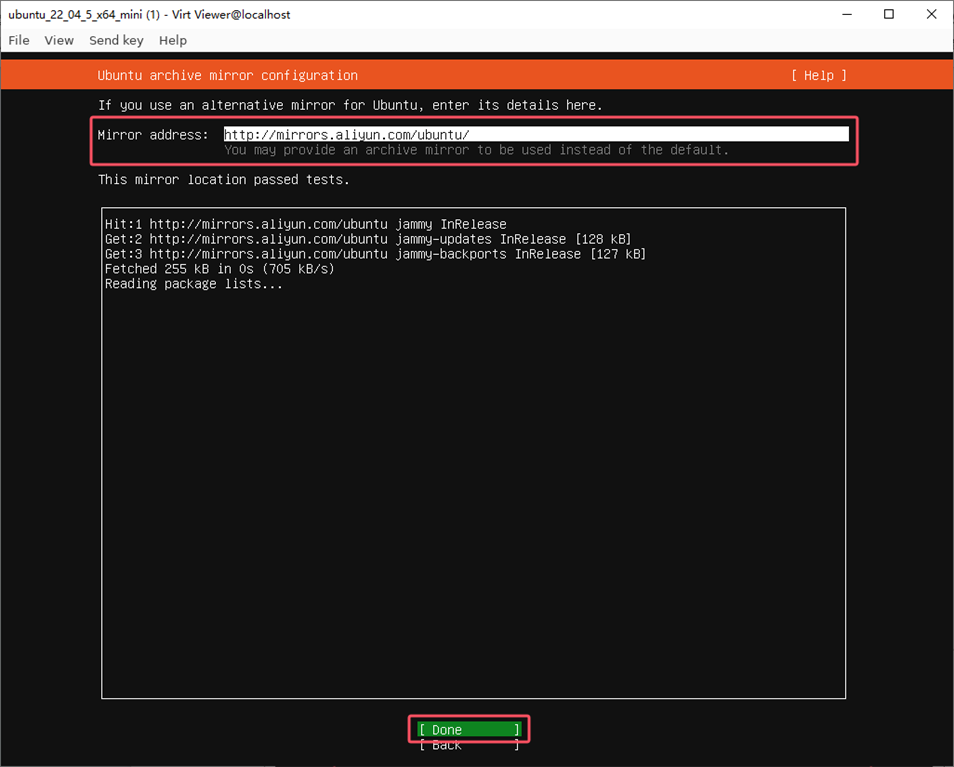Select the Done button
This screenshot has width=954, height=767.
coord(468,729)
